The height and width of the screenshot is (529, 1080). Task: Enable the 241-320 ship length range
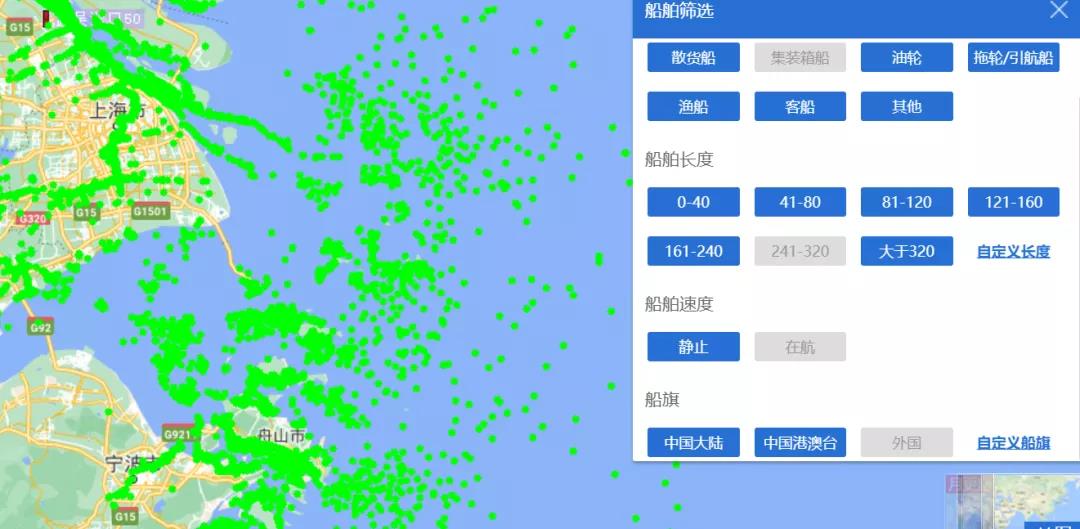pos(800,251)
